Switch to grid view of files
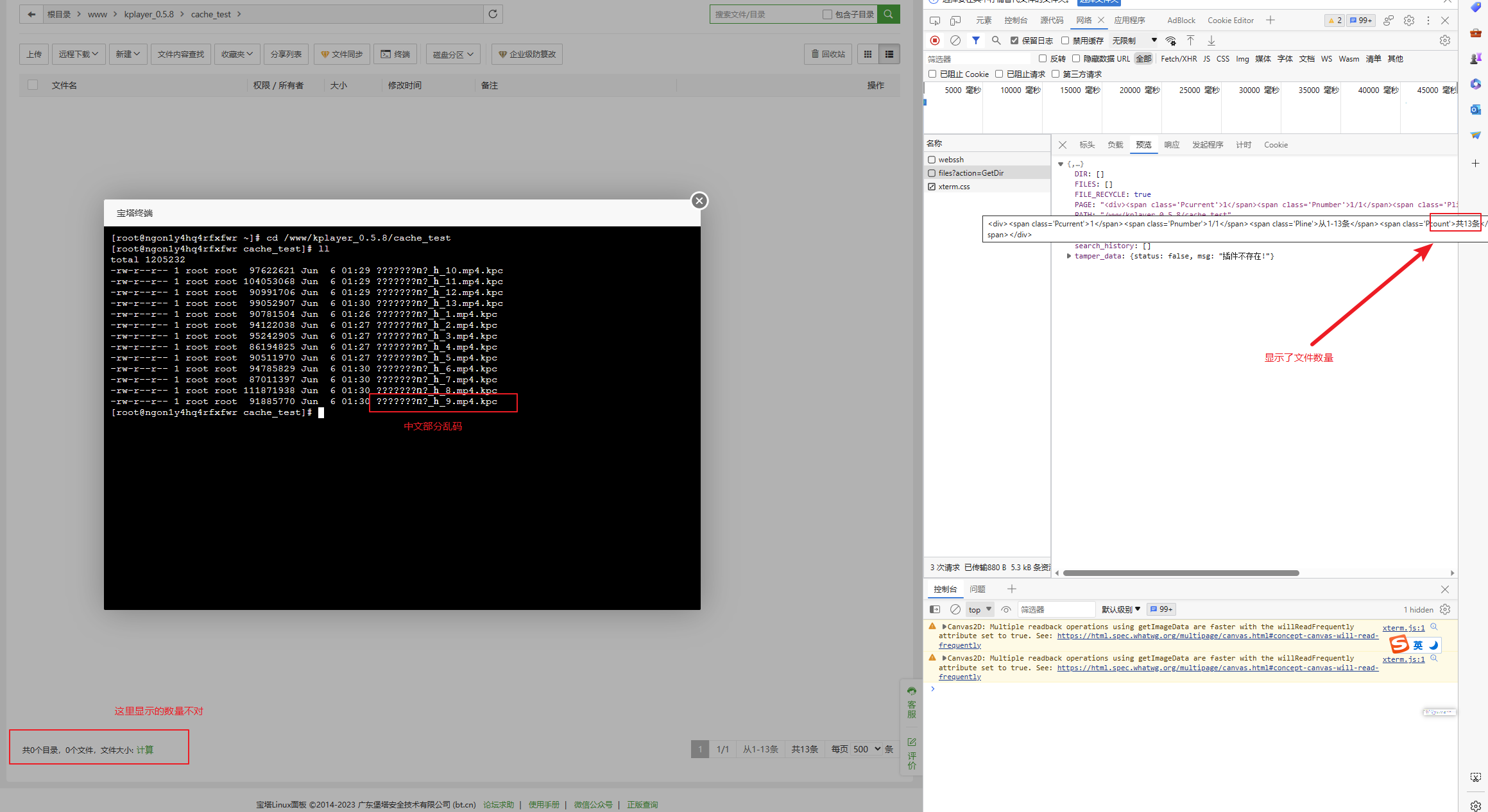Viewport: 1488px width, 812px height. [x=868, y=55]
